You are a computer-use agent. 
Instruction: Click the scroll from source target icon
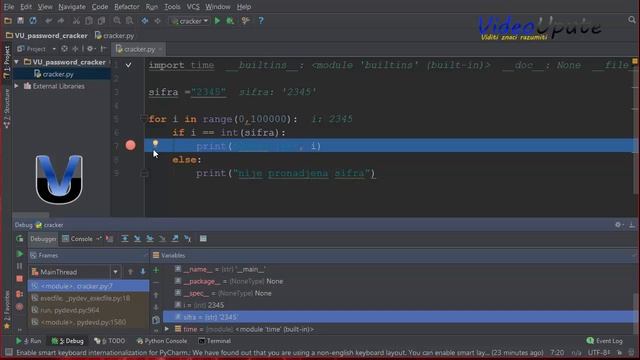point(64,49)
